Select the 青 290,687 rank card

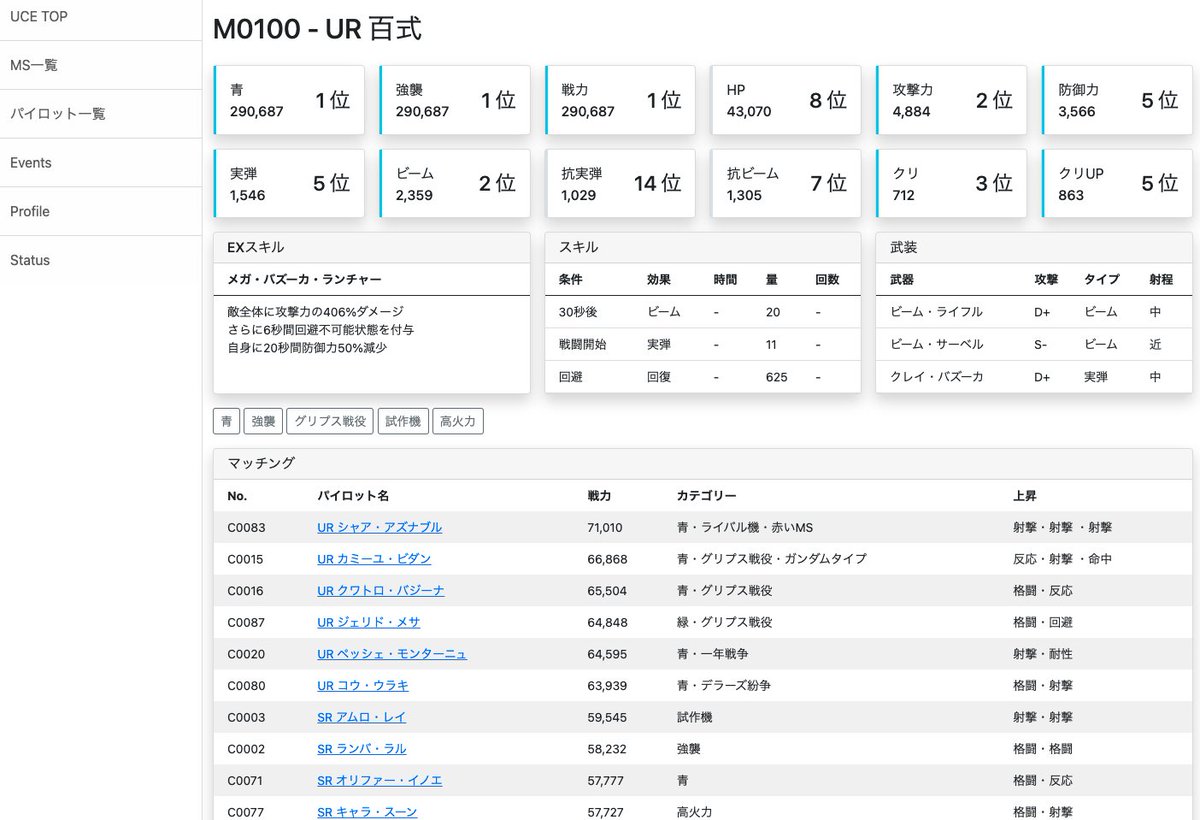(288, 100)
